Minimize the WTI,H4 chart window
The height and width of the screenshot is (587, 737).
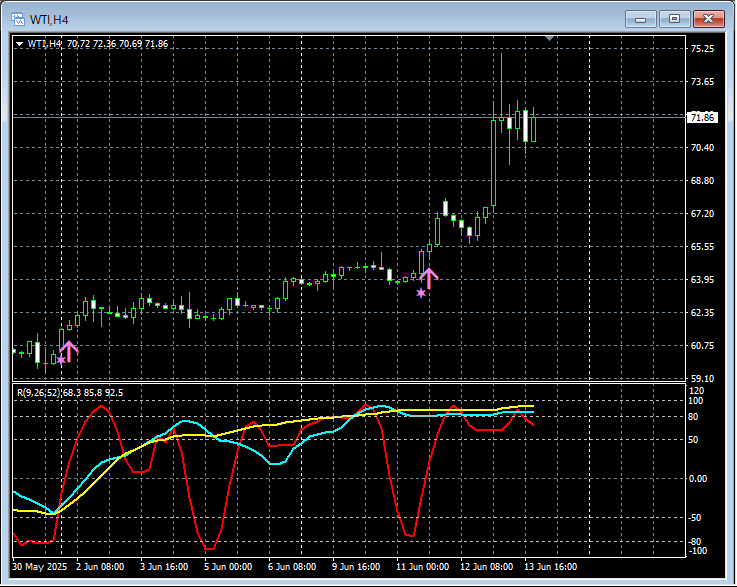point(643,19)
